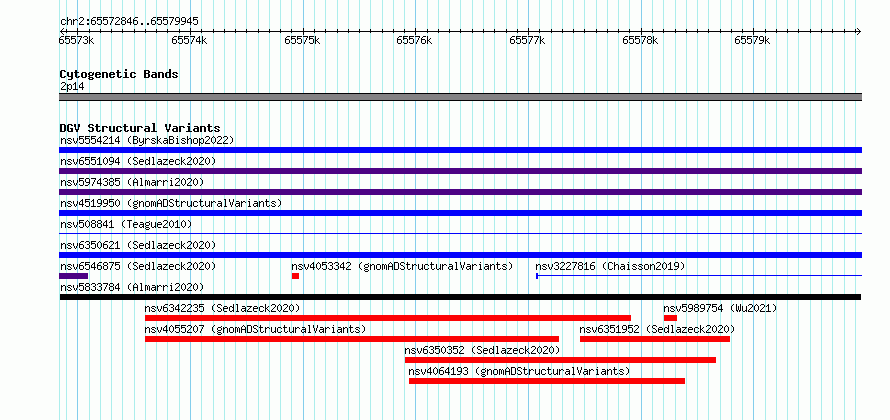Click the ruler's right end arrowhead
890x420 pixels.
858,31
